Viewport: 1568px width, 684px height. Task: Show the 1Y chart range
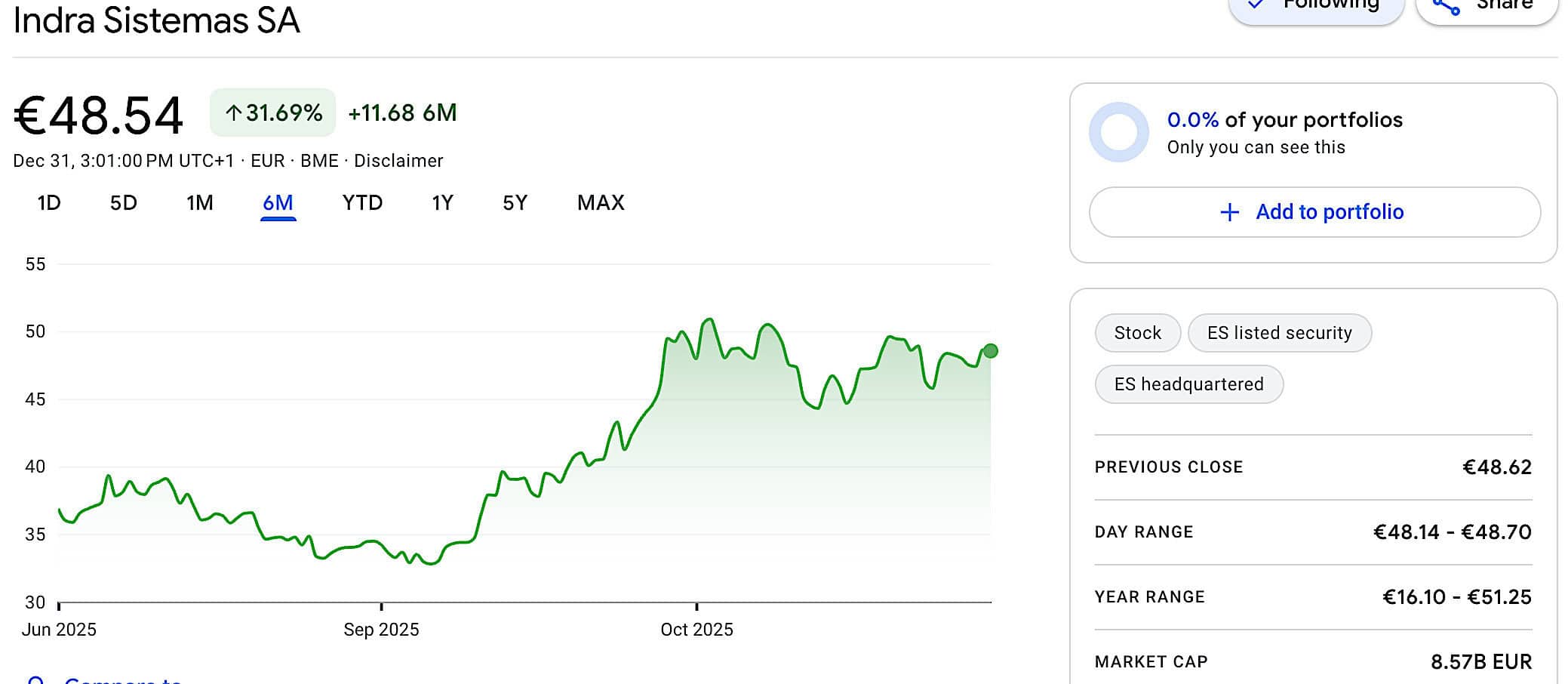click(442, 203)
